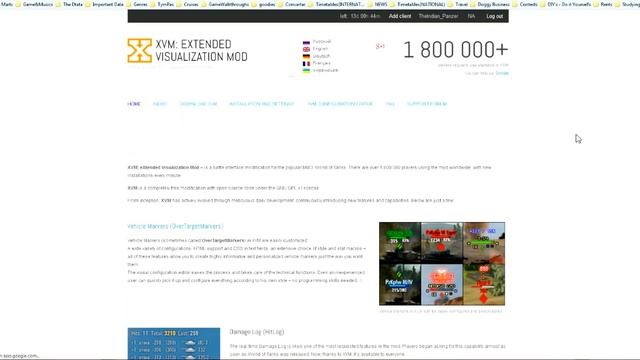Click the Add client link

400,16
